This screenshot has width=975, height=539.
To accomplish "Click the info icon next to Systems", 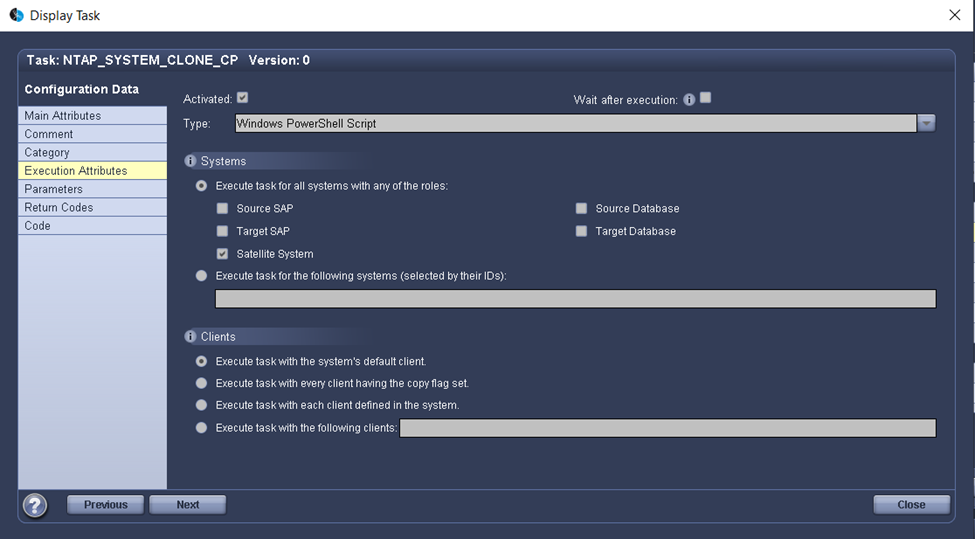I will [190, 161].
